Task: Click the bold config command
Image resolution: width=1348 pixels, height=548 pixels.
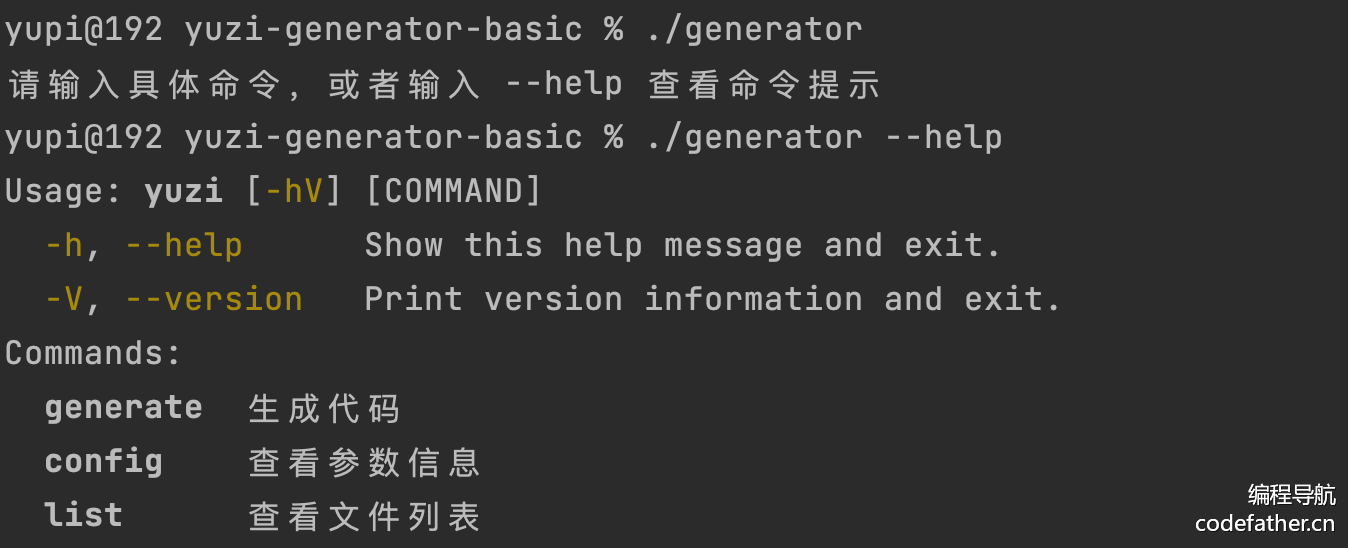Action: 103,461
